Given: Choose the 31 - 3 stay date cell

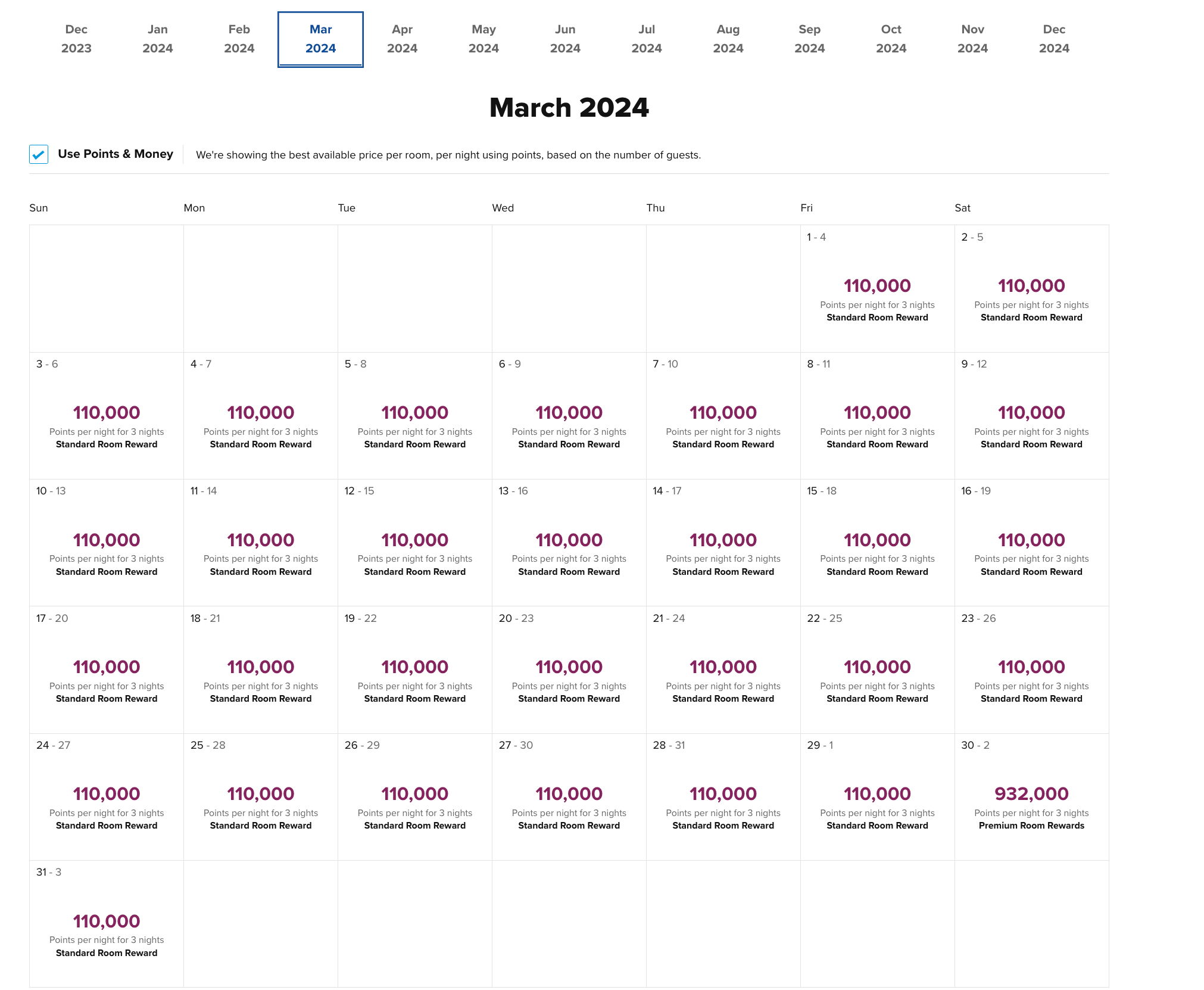Looking at the screenshot, I should [107, 923].
